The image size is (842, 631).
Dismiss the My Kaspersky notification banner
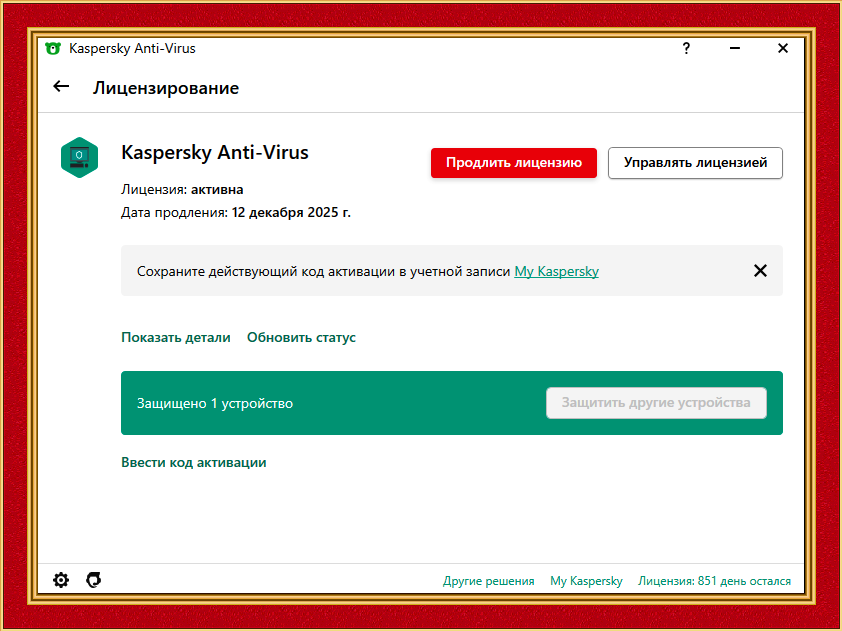tap(760, 271)
